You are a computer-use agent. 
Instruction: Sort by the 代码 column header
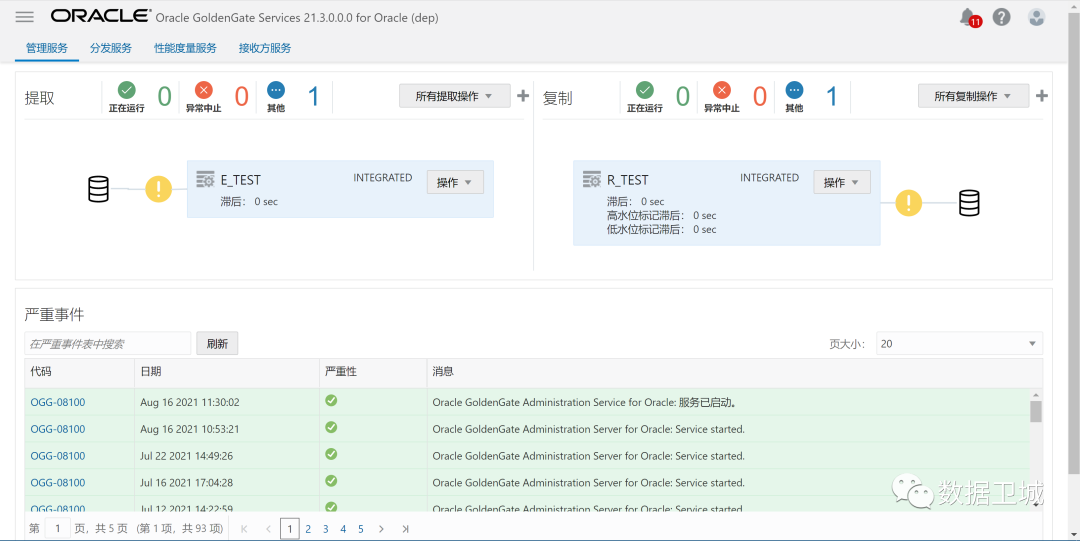79,372
